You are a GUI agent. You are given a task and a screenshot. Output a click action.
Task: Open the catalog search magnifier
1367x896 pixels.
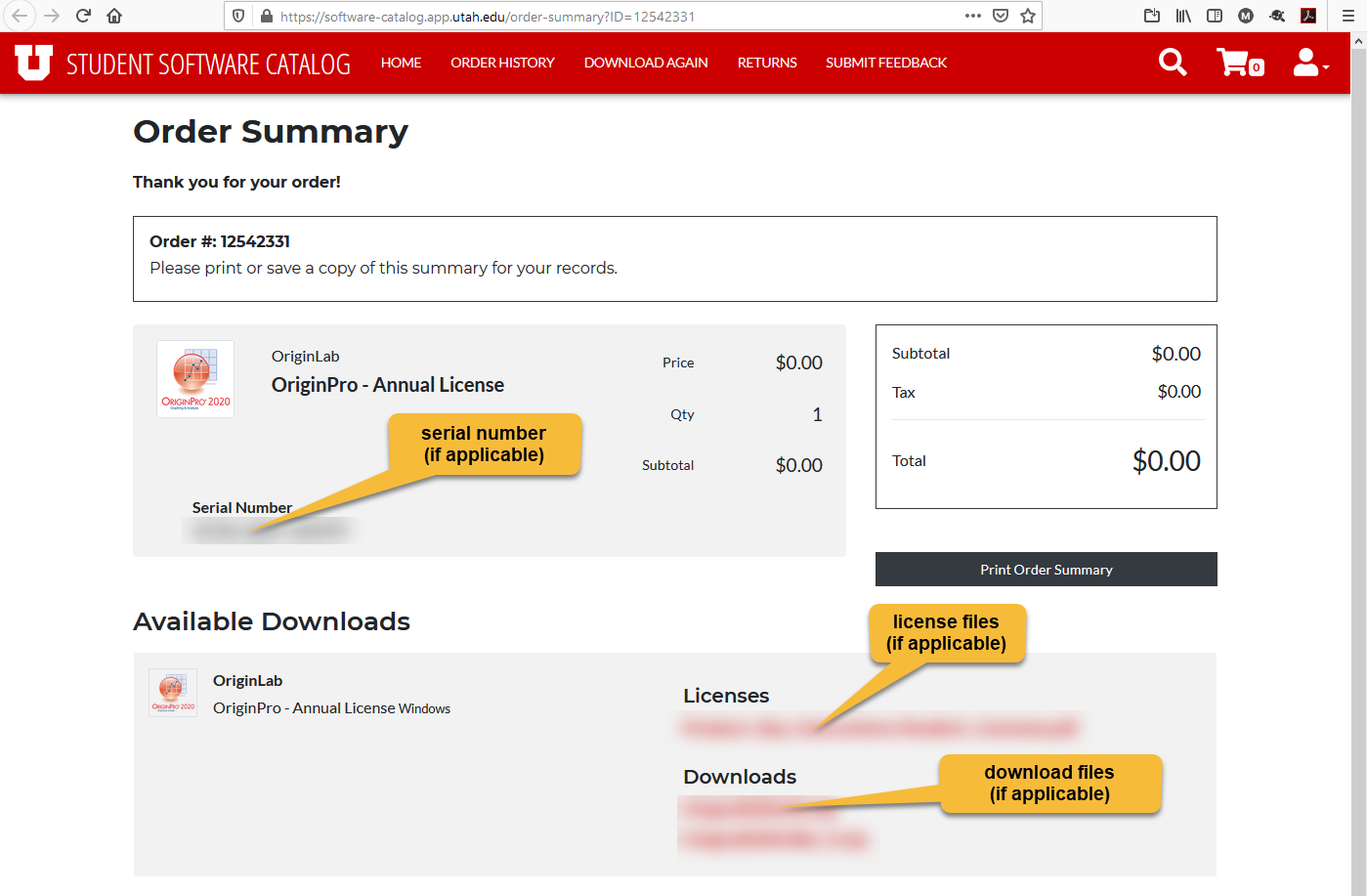point(1173,63)
